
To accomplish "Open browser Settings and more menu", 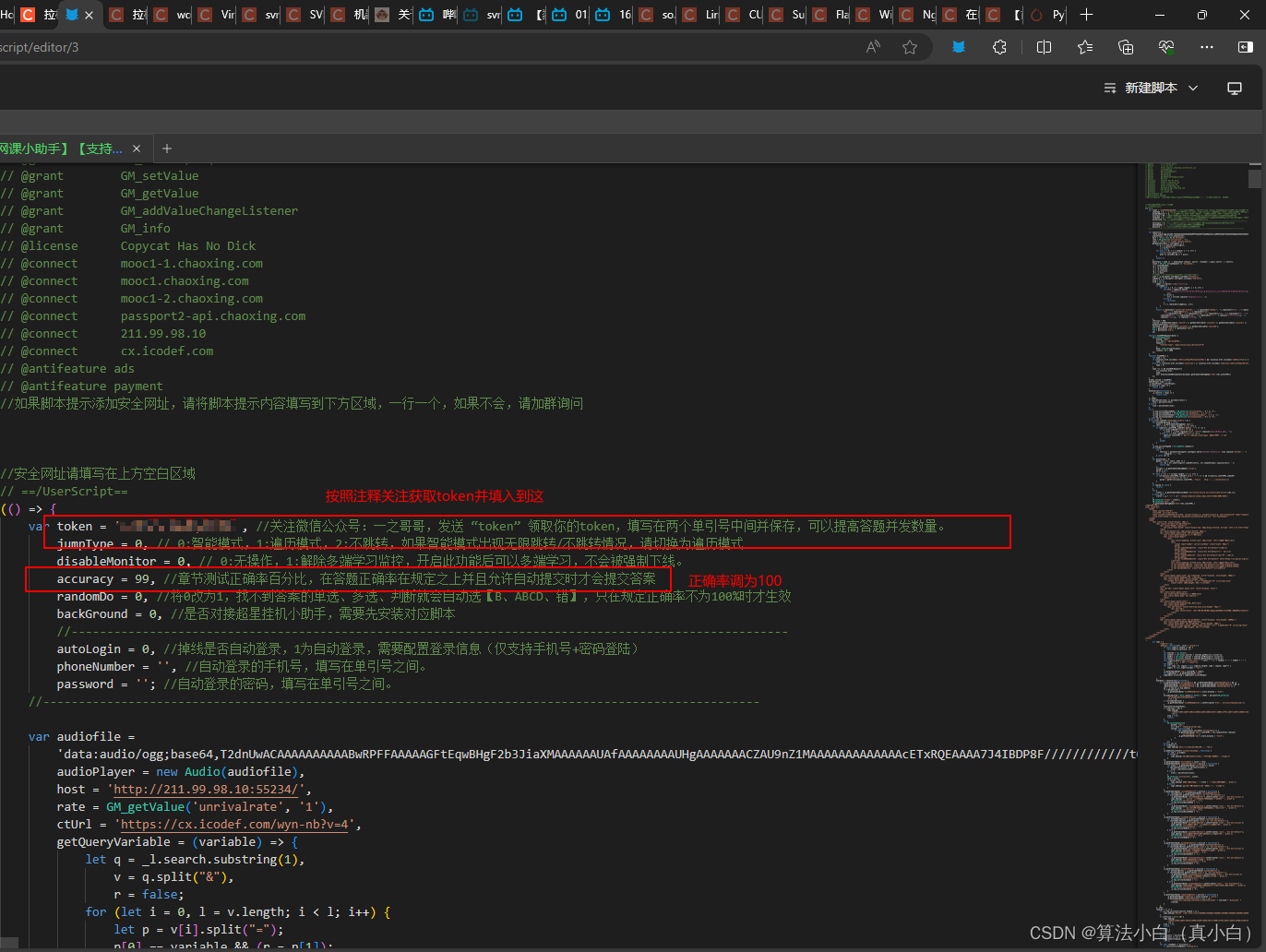I will point(1207,47).
